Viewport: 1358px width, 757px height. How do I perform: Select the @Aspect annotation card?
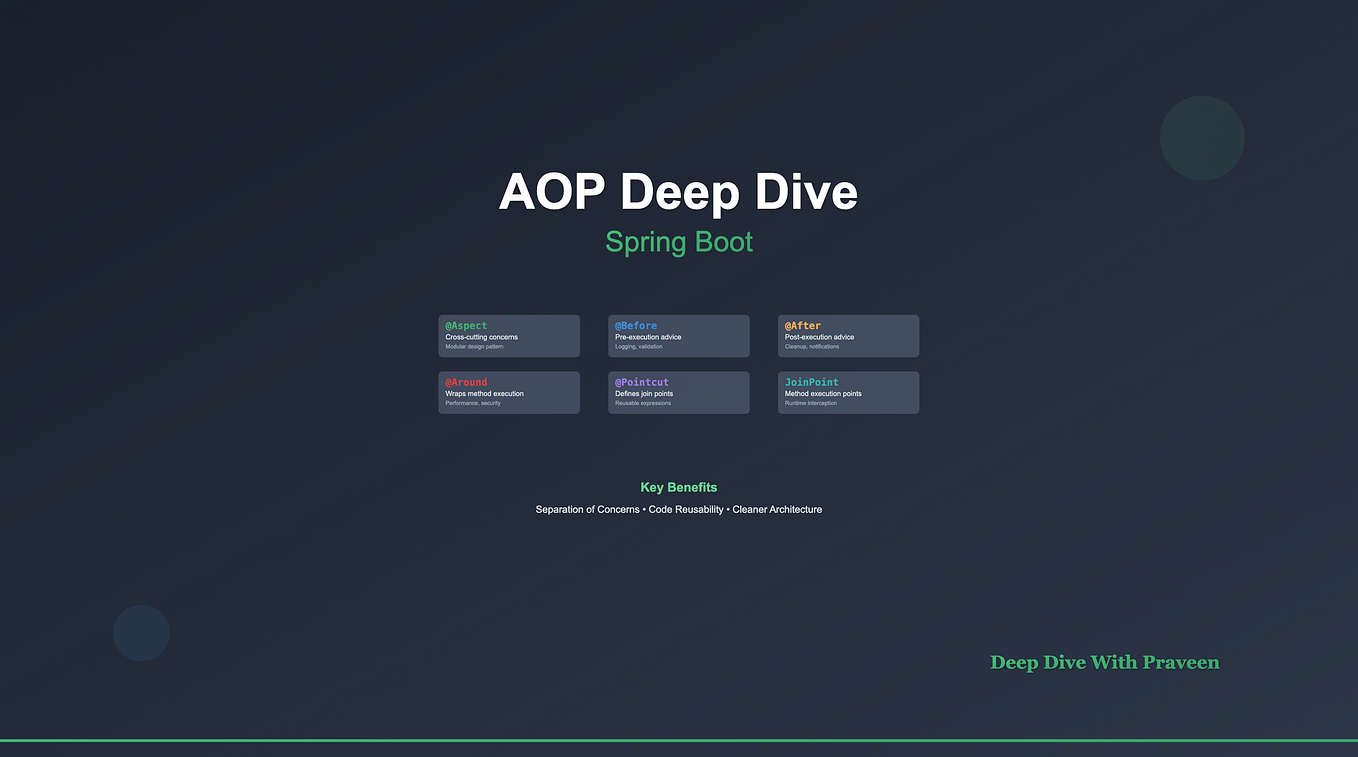point(509,335)
